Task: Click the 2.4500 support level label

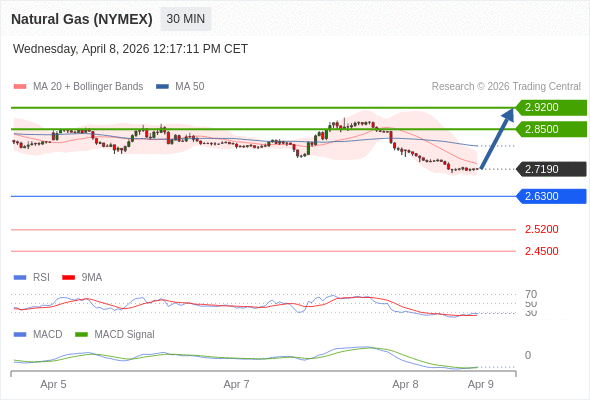Action: point(541,251)
